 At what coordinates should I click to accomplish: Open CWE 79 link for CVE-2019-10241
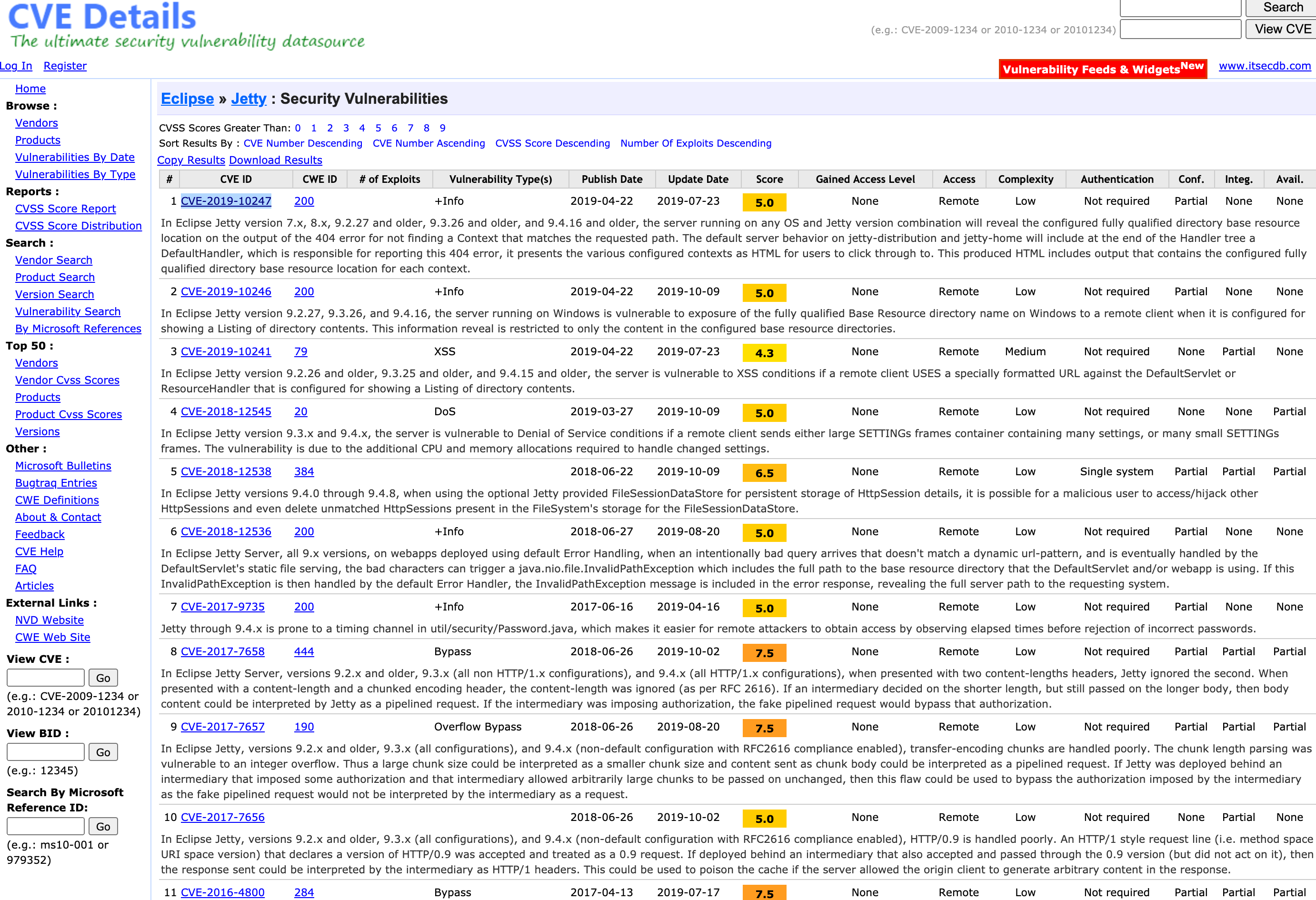click(301, 352)
